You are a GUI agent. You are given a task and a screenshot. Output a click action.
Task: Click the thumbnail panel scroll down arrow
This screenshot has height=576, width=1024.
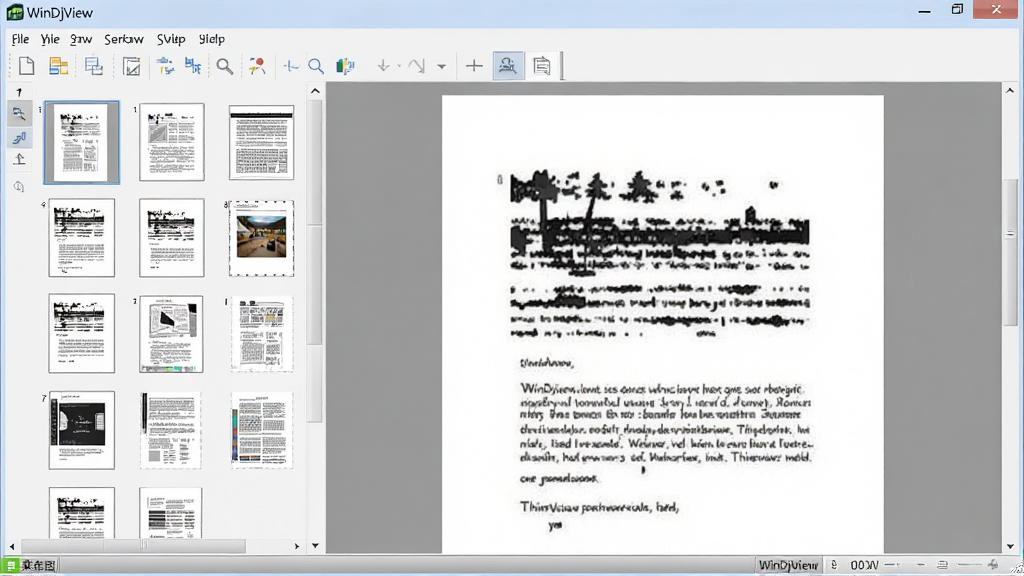[315, 545]
